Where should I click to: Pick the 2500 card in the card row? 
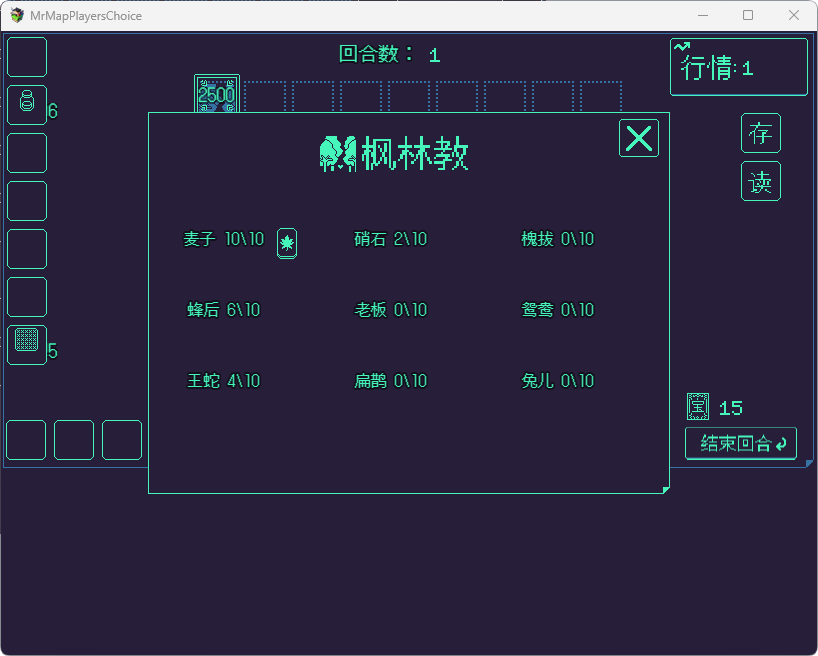(217, 94)
